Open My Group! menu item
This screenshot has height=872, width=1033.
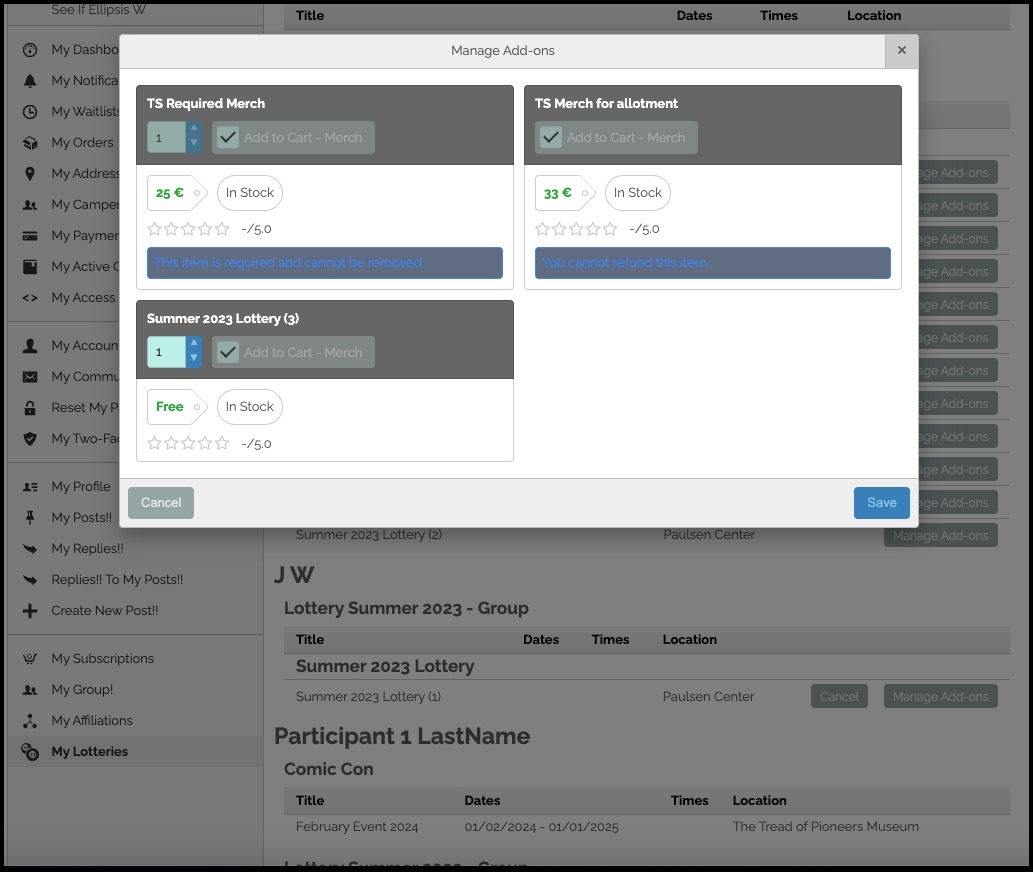[82, 690]
